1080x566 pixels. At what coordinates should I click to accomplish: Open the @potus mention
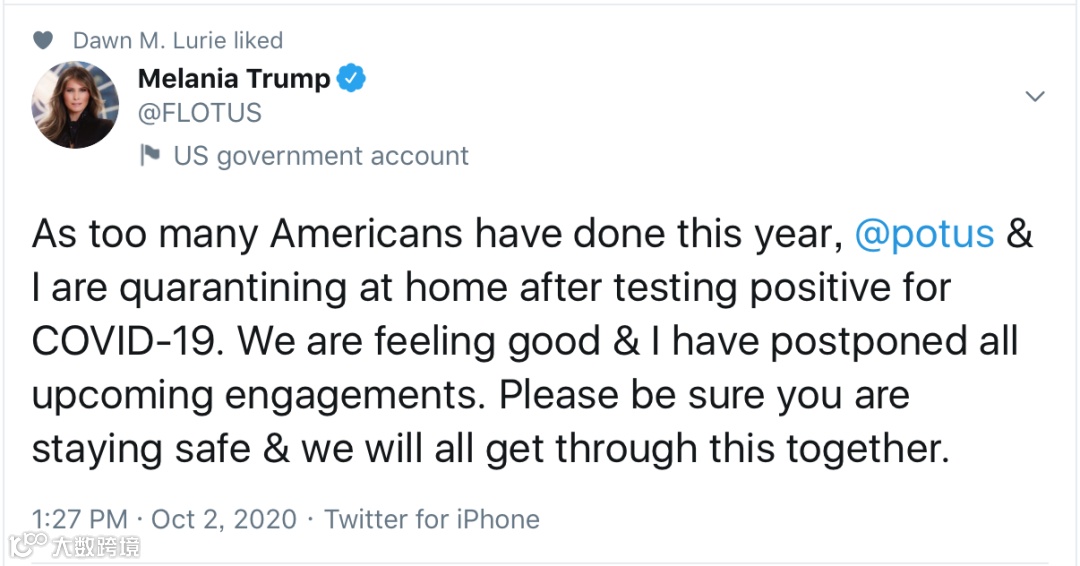(x=925, y=234)
